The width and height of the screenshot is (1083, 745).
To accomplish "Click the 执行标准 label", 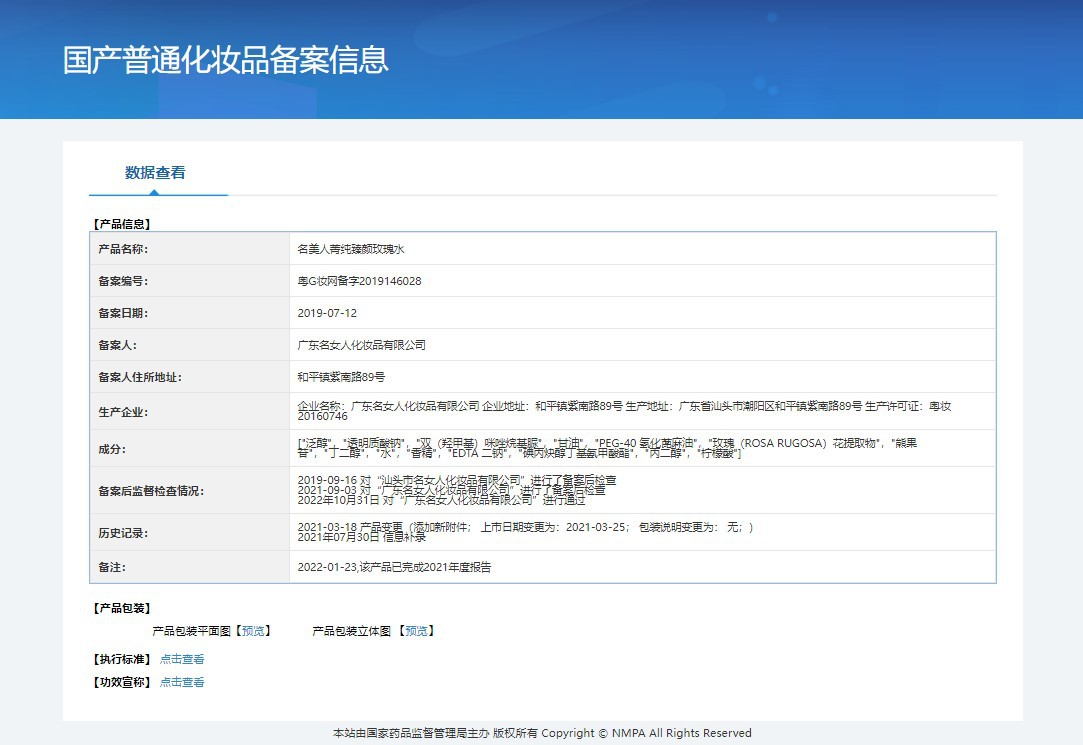I will tap(122, 659).
